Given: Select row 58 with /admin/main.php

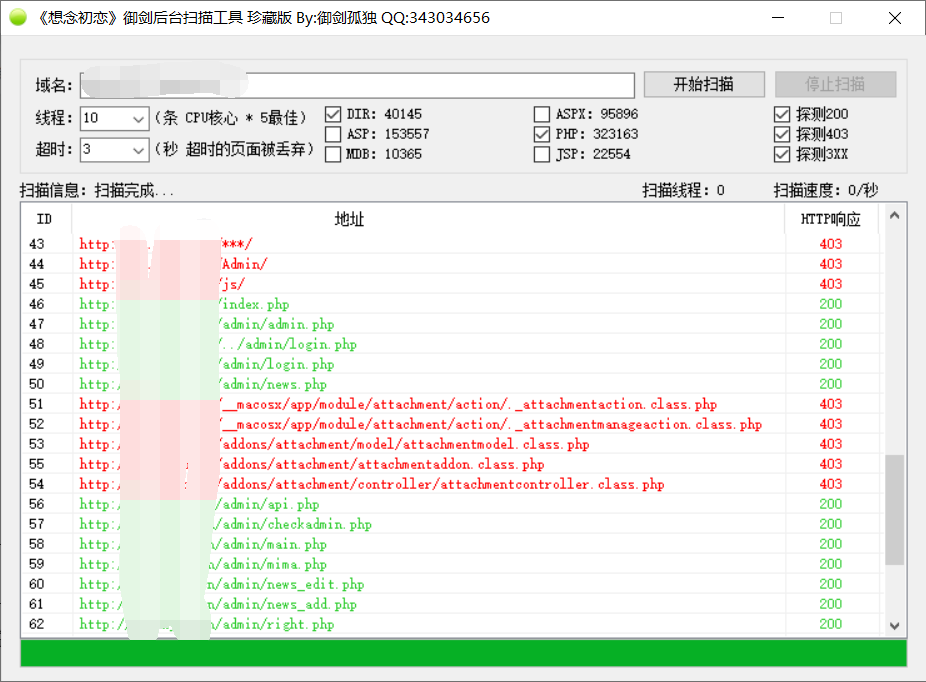Looking at the screenshot, I should 452,545.
